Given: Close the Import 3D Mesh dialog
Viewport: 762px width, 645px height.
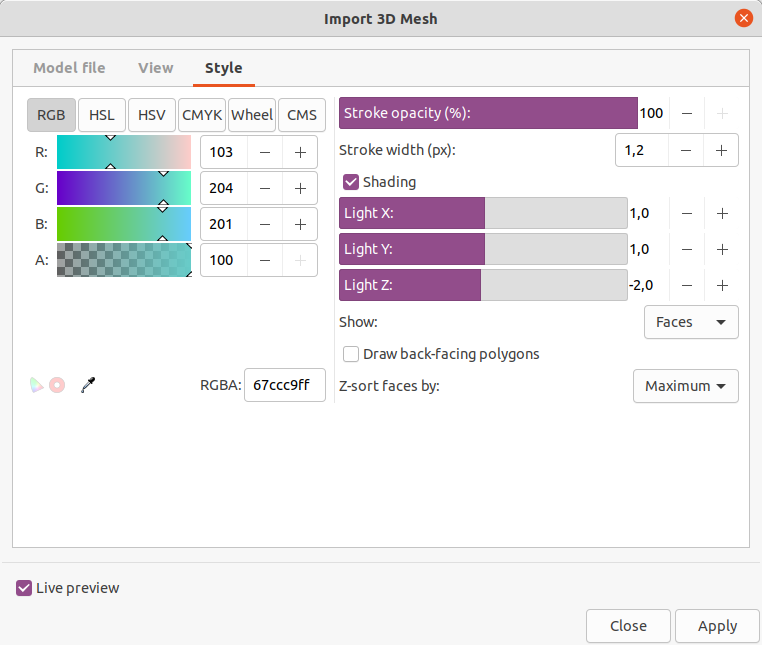Looking at the screenshot, I should point(744,18).
